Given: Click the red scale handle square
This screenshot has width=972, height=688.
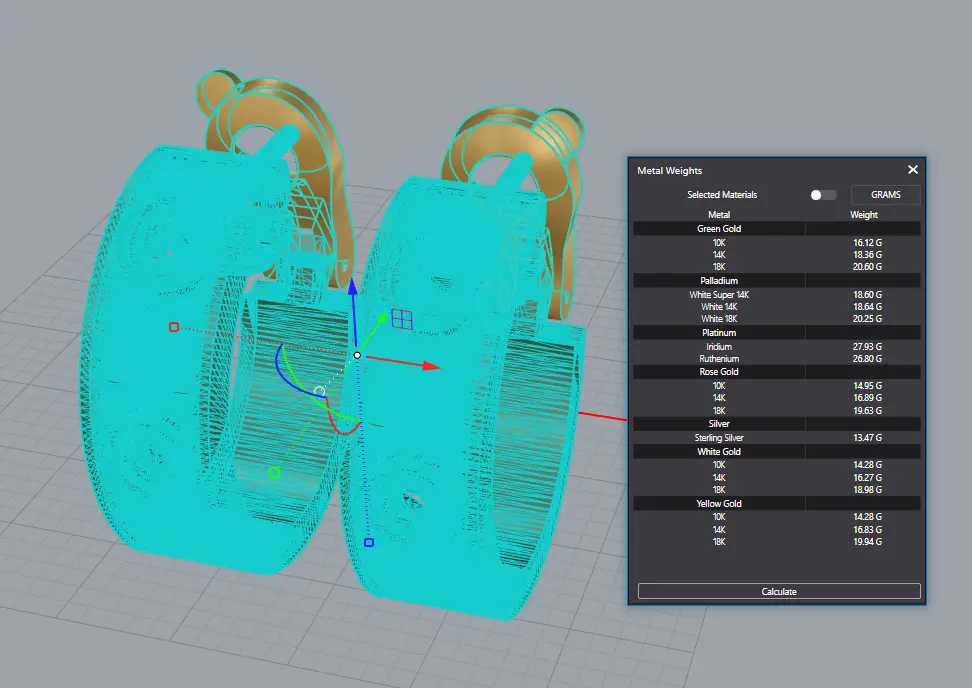Looking at the screenshot, I should pos(174,327).
